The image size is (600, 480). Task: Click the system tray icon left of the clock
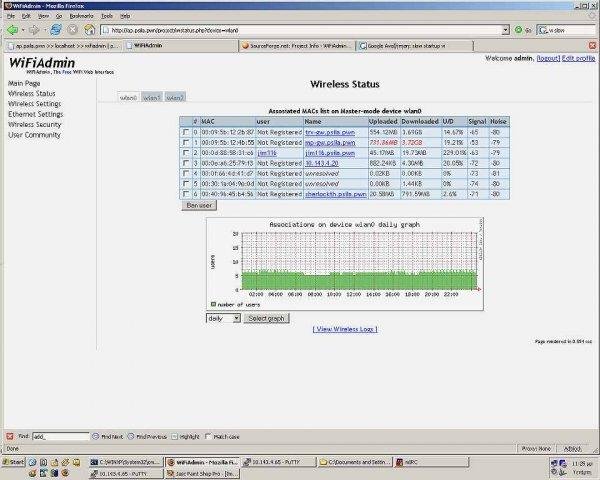pos(563,463)
